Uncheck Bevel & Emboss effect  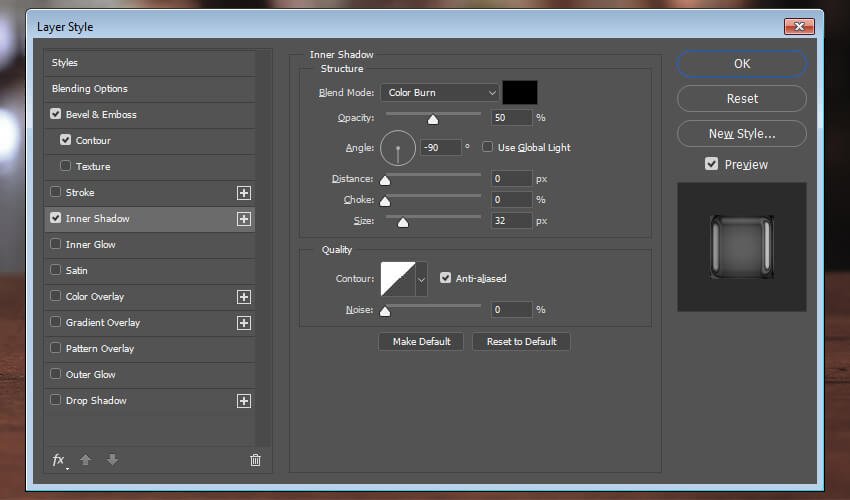(55, 114)
